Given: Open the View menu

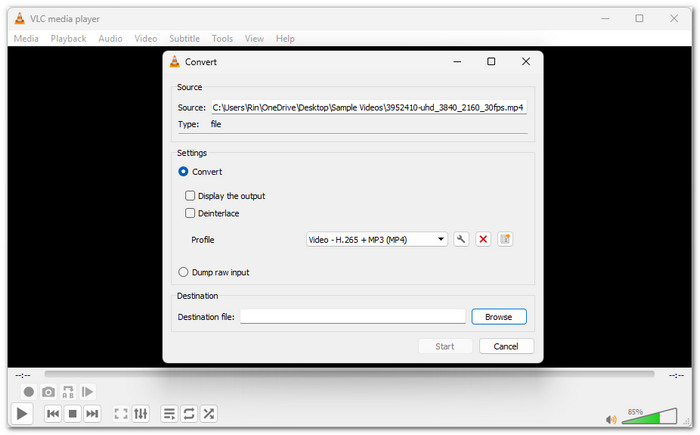Looking at the screenshot, I should click(x=254, y=38).
